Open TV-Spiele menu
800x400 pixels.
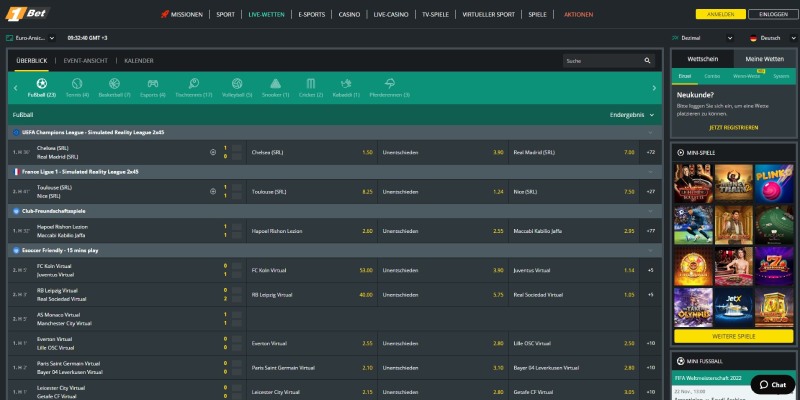pyautogui.click(x=435, y=15)
